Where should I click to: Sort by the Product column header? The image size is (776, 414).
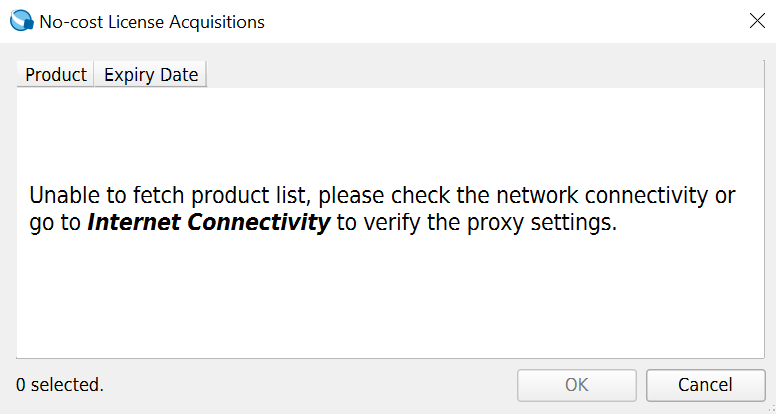pyautogui.click(x=55, y=75)
